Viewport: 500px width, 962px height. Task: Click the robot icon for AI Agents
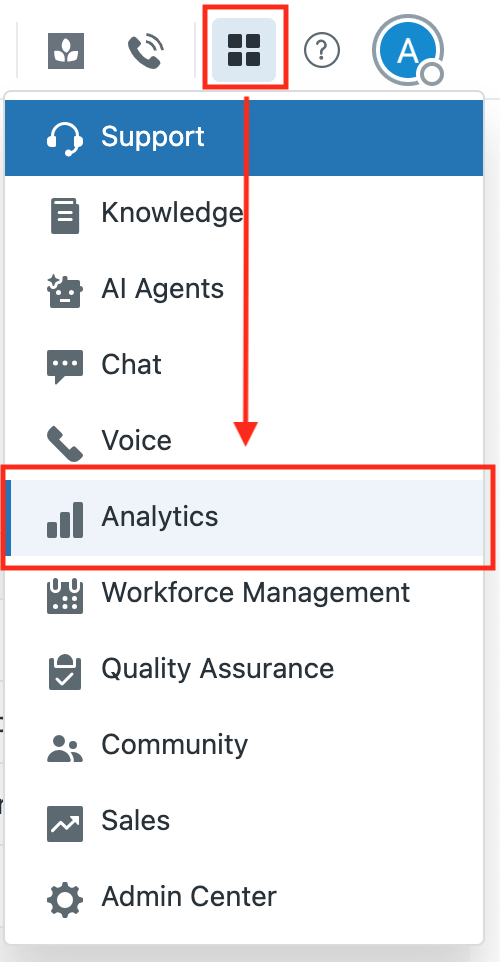pyautogui.click(x=64, y=290)
